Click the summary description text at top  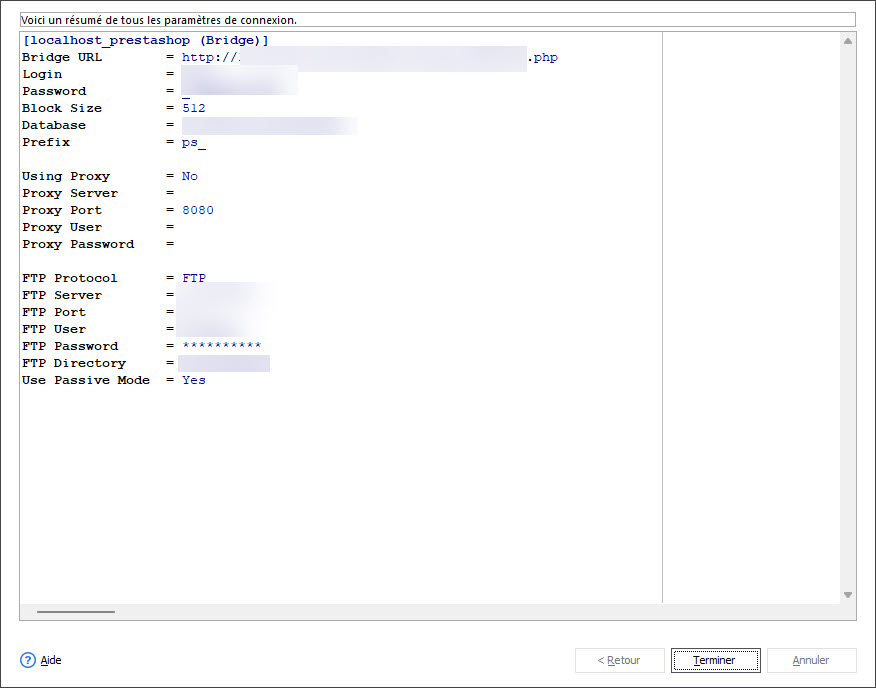(x=159, y=20)
